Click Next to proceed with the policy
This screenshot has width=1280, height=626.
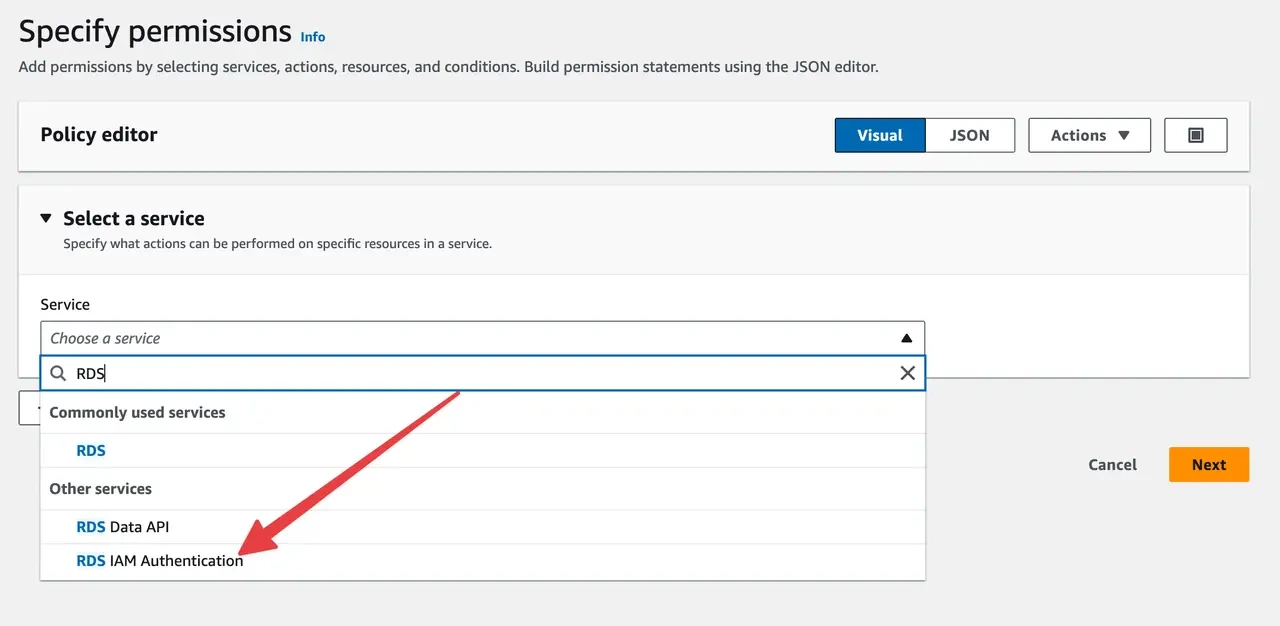pos(1208,464)
